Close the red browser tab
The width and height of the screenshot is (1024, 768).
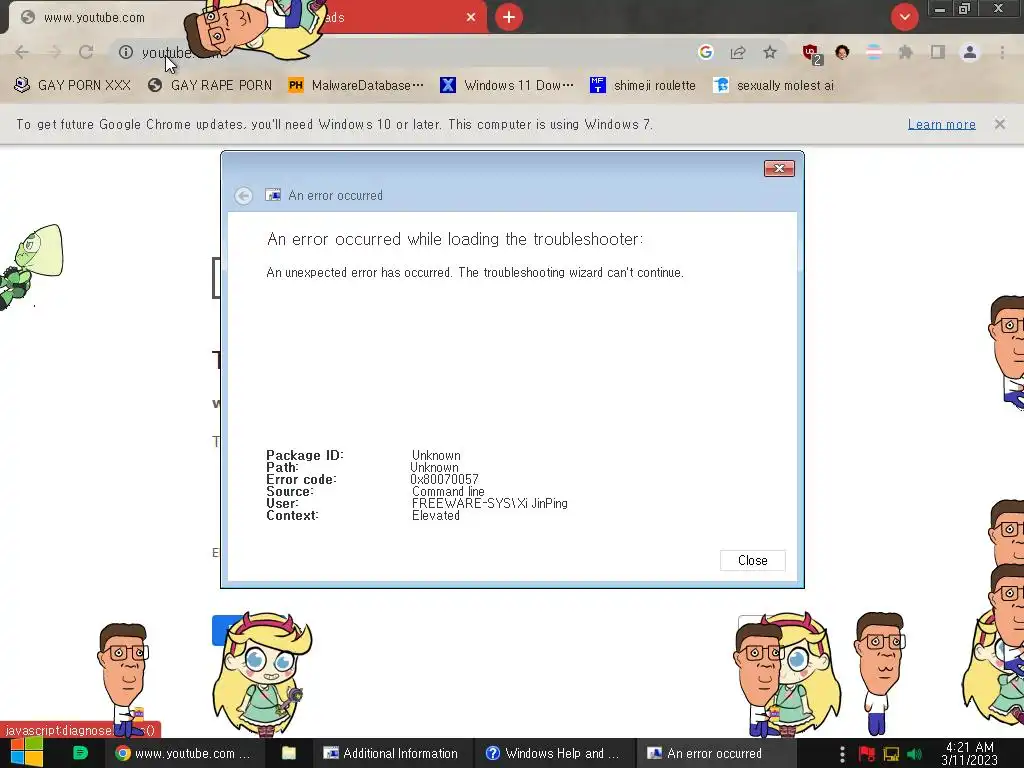[471, 18]
